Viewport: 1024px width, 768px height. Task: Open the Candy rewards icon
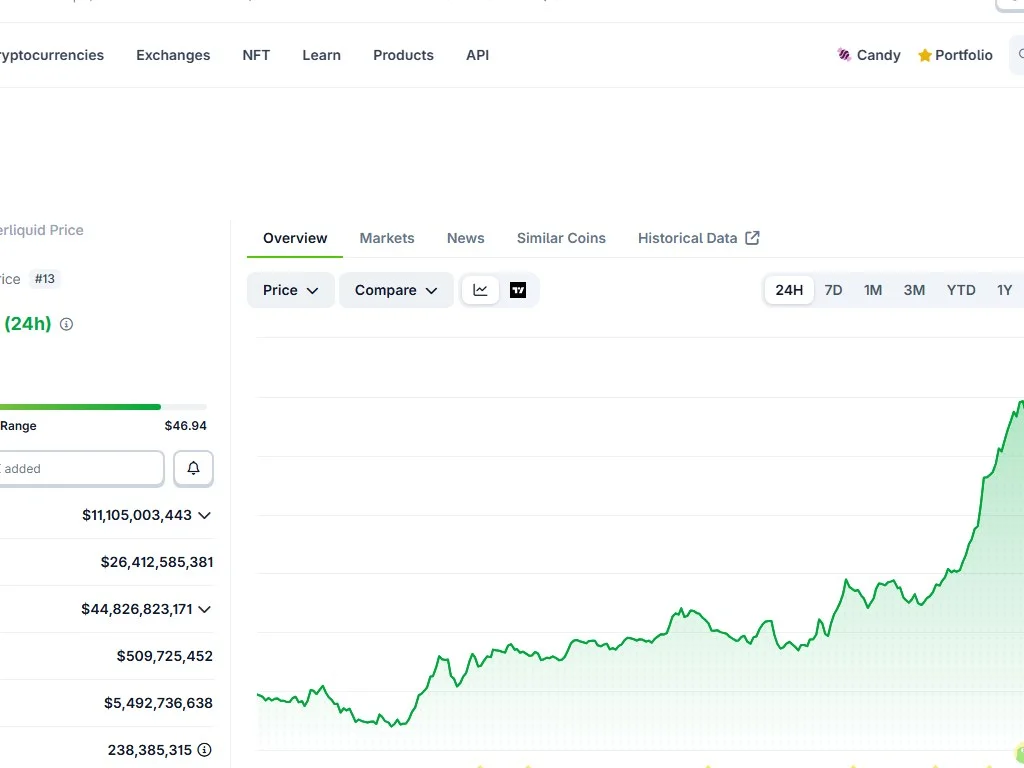click(844, 55)
